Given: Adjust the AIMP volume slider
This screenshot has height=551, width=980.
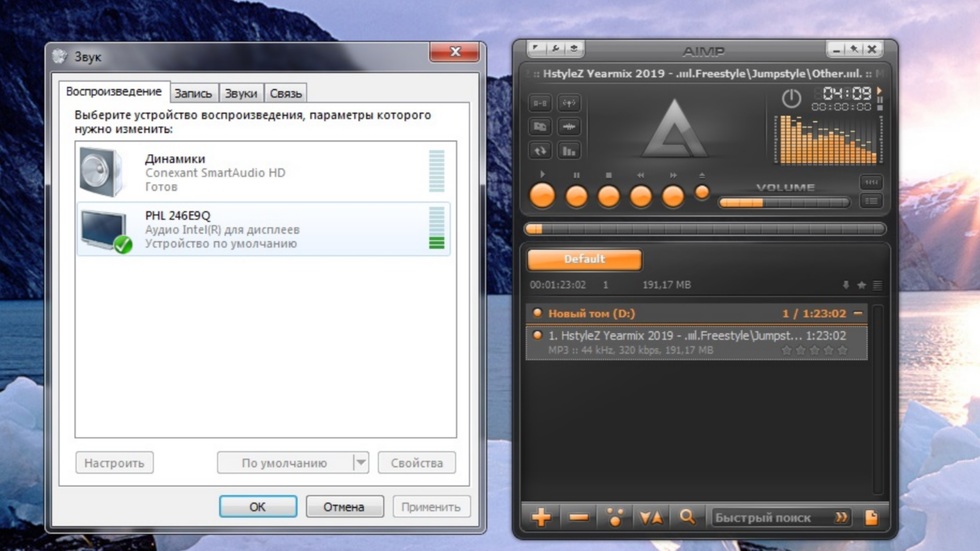Looking at the screenshot, I should 783,202.
